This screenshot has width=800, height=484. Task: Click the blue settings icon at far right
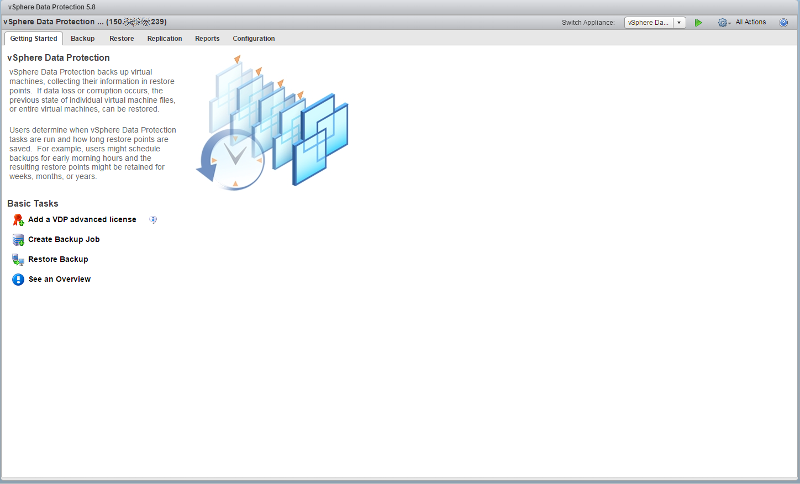784,22
